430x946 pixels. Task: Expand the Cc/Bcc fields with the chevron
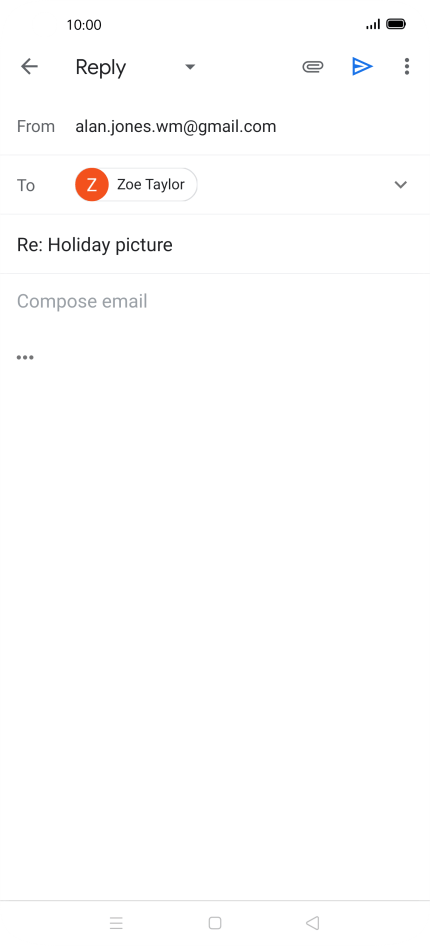400,185
